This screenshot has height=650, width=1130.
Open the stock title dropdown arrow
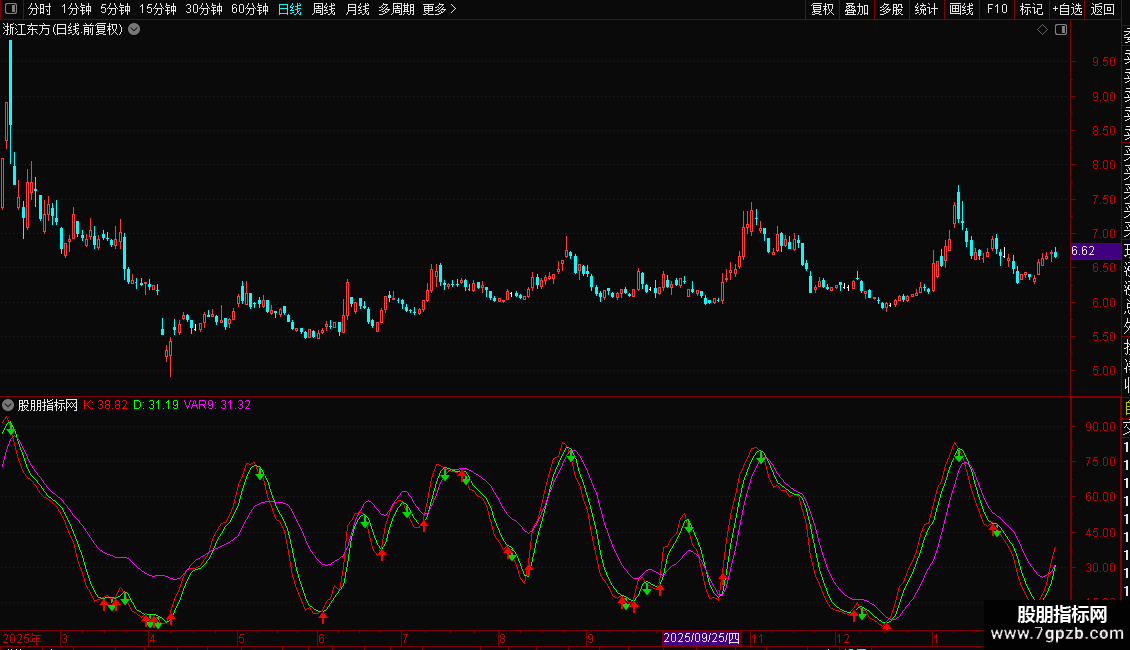coord(134,30)
